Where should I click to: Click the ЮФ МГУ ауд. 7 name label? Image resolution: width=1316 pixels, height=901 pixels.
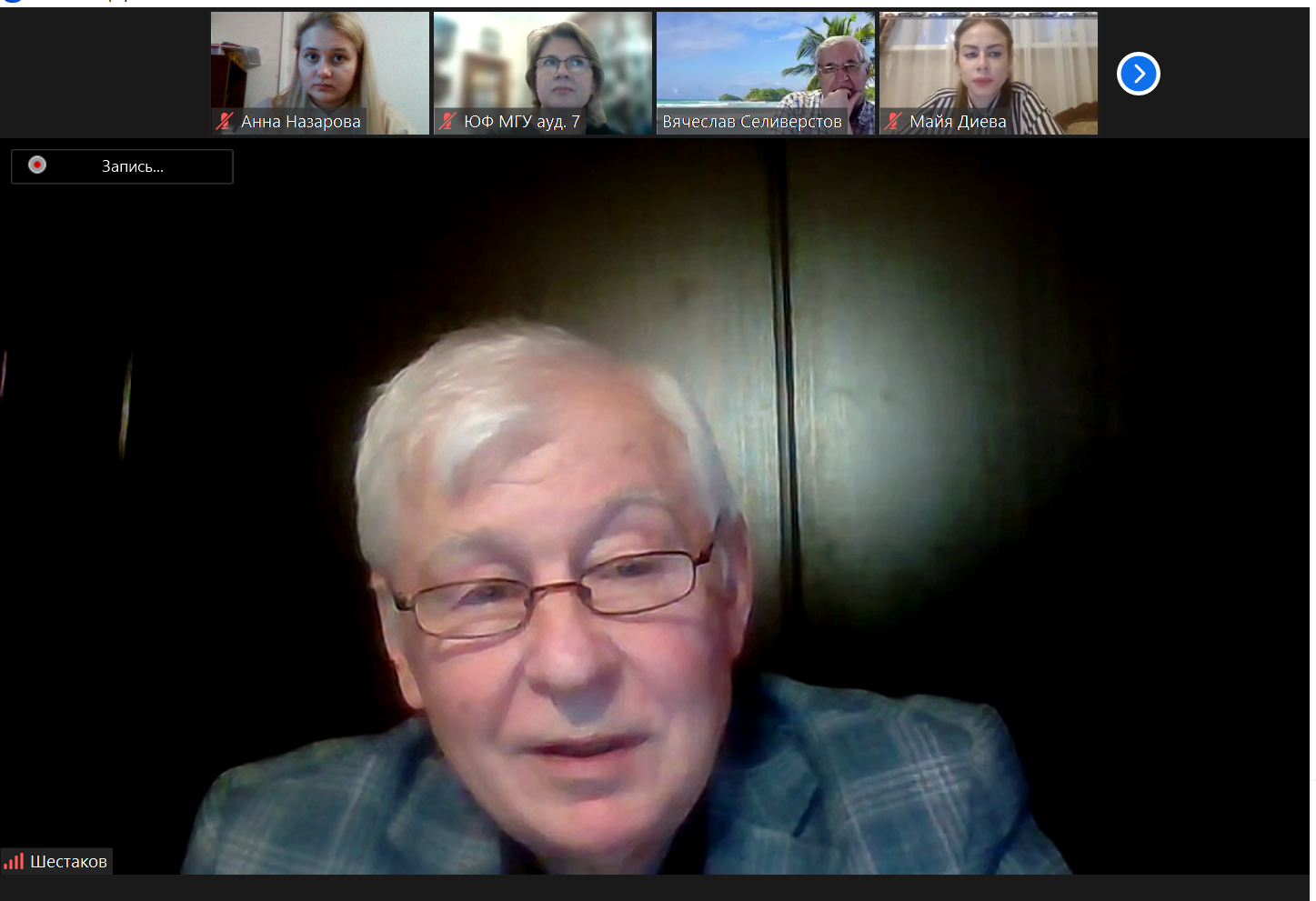coord(522,122)
